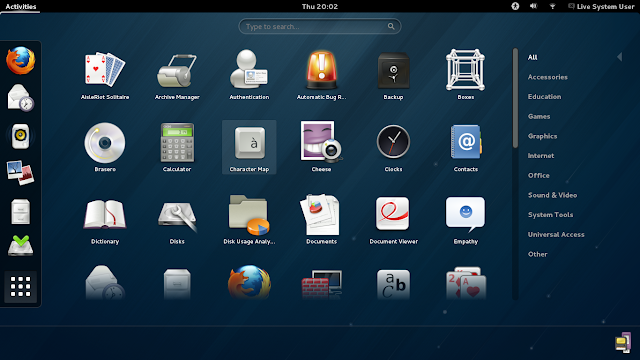640x360 pixels.
Task: Filter by Sound & Video
Action: pos(552,195)
